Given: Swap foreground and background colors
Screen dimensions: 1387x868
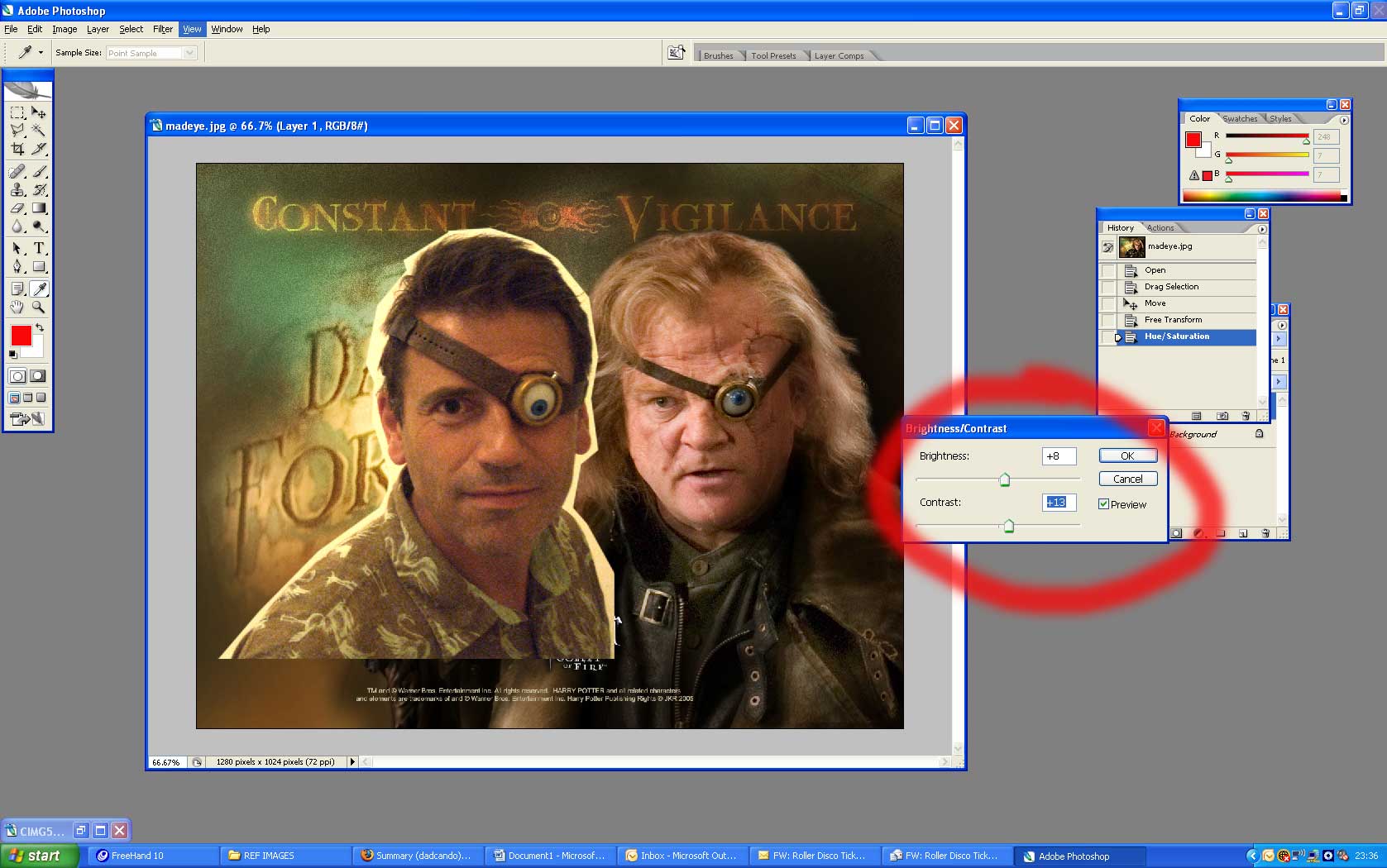Looking at the screenshot, I should tap(39, 328).
